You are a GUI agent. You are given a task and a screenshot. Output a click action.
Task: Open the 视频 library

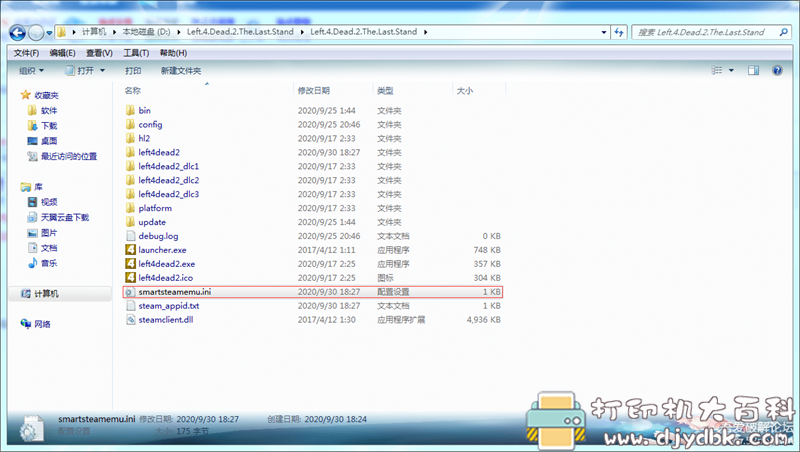point(49,202)
